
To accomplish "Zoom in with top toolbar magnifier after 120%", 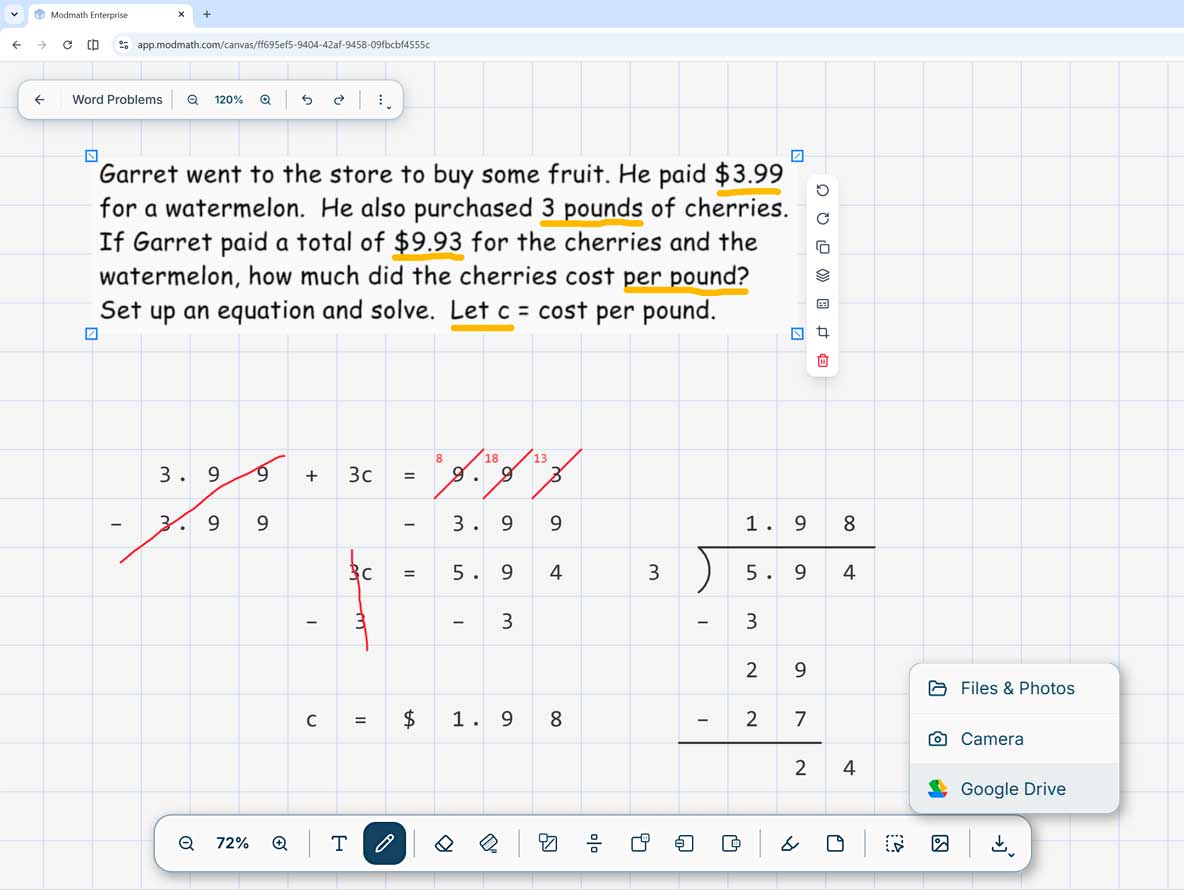I will tap(266, 100).
